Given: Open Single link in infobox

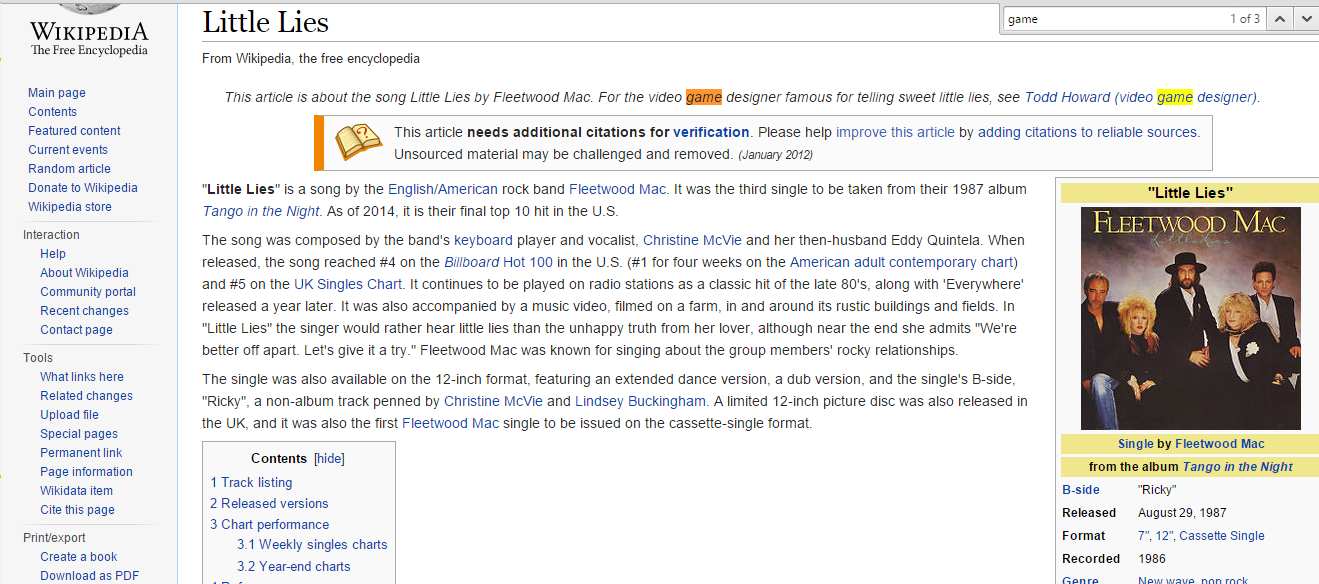Looking at the screenshot, I should pos(1136,444).
